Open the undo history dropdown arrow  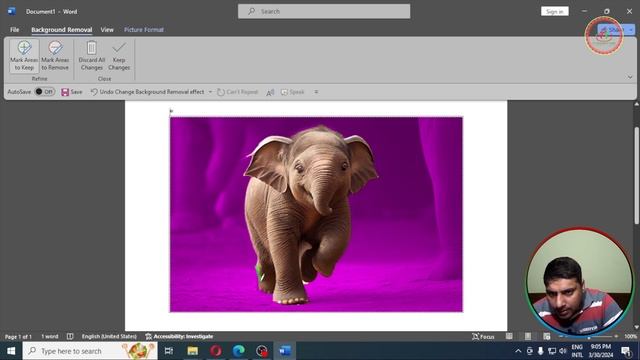pyautogui.click(x=211, y=92)
